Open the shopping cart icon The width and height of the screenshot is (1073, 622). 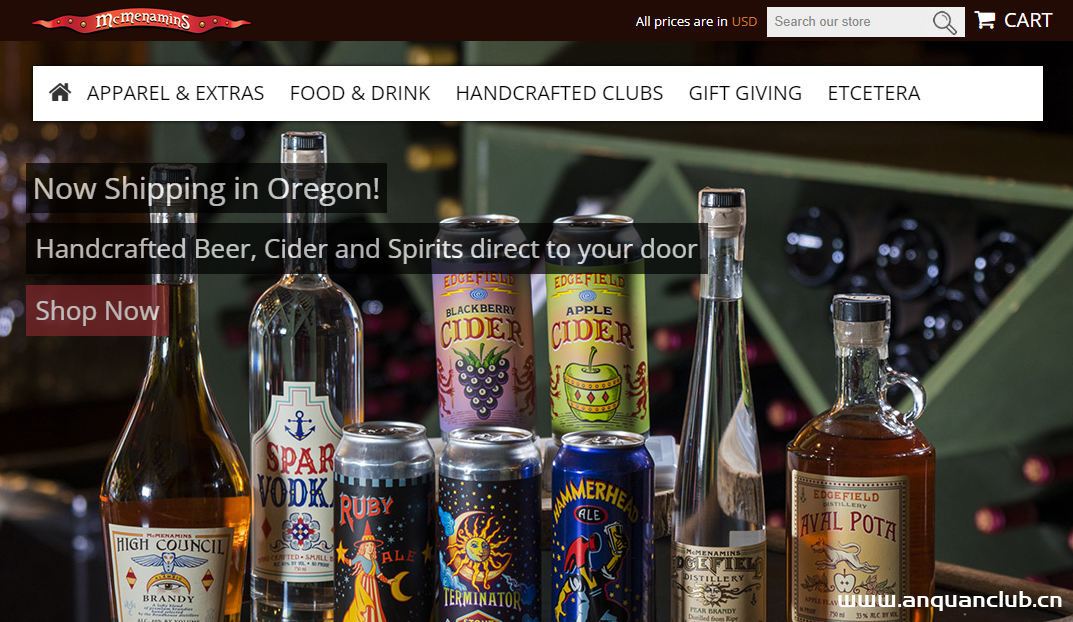[985, 20]
